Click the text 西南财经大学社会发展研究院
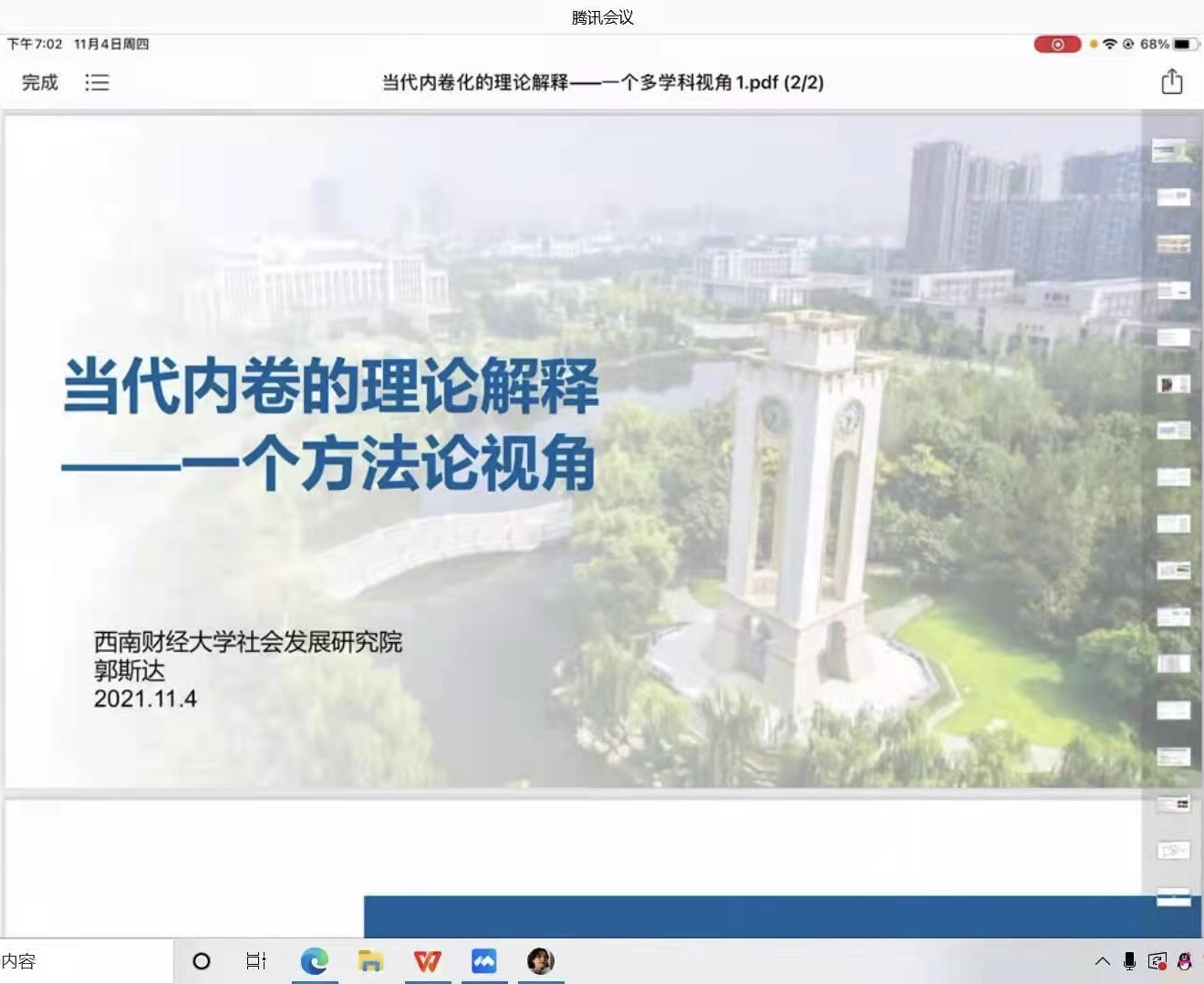This screenshot has width=1204, height=984. point(248,642)
